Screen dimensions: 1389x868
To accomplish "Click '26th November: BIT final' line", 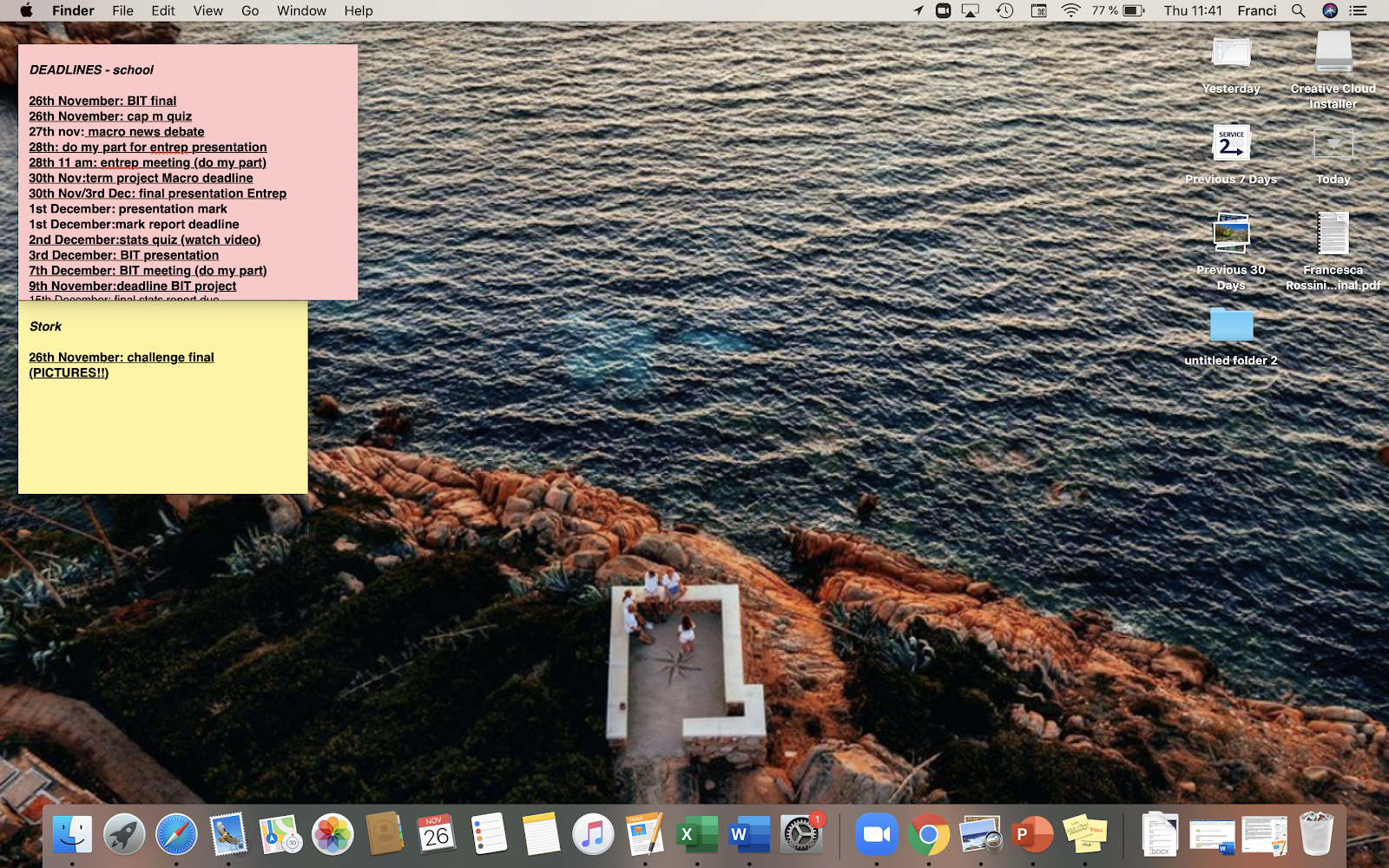I will tap(102, 101).
